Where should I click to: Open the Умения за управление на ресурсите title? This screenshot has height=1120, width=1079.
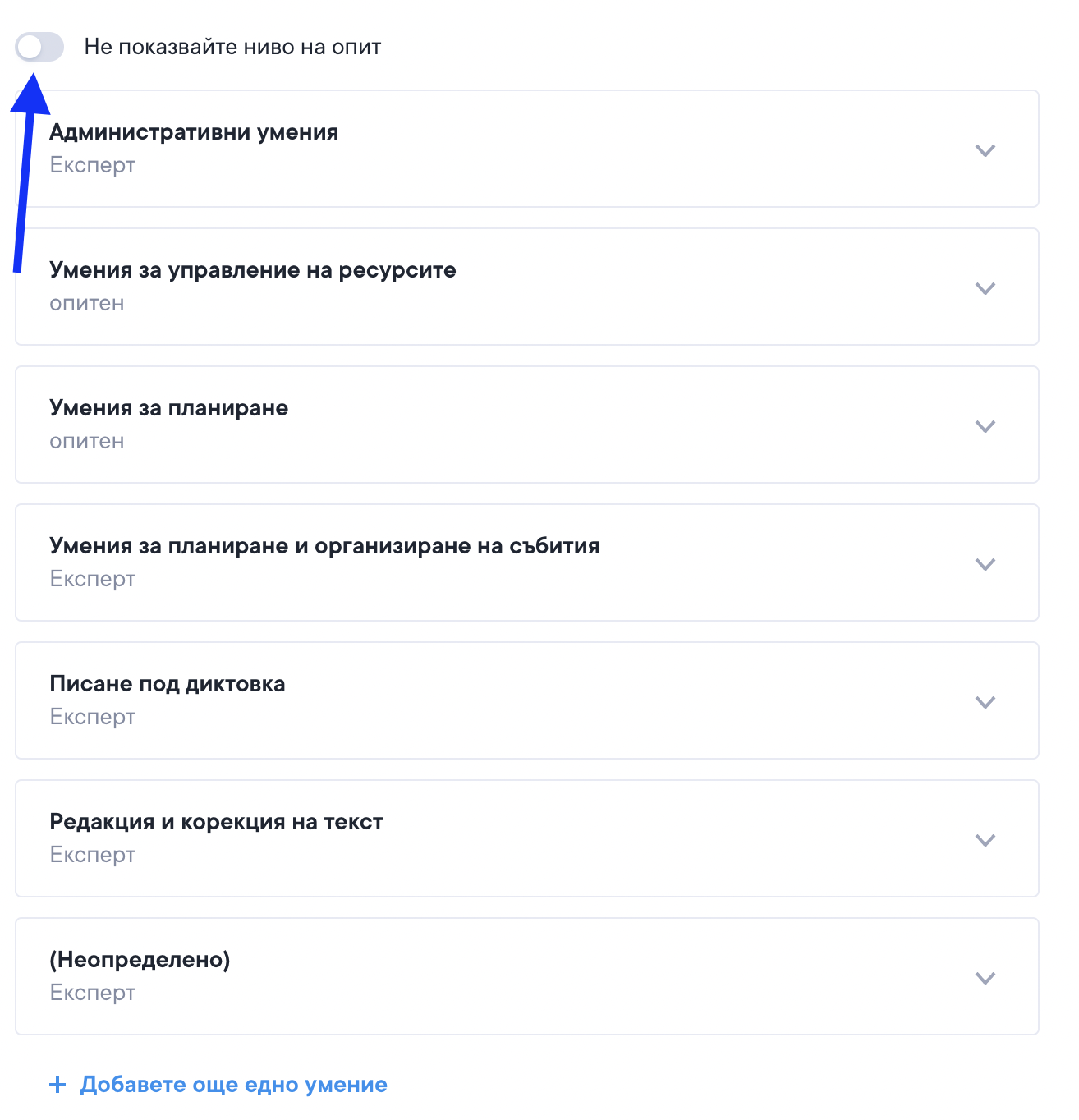point(252,270)
